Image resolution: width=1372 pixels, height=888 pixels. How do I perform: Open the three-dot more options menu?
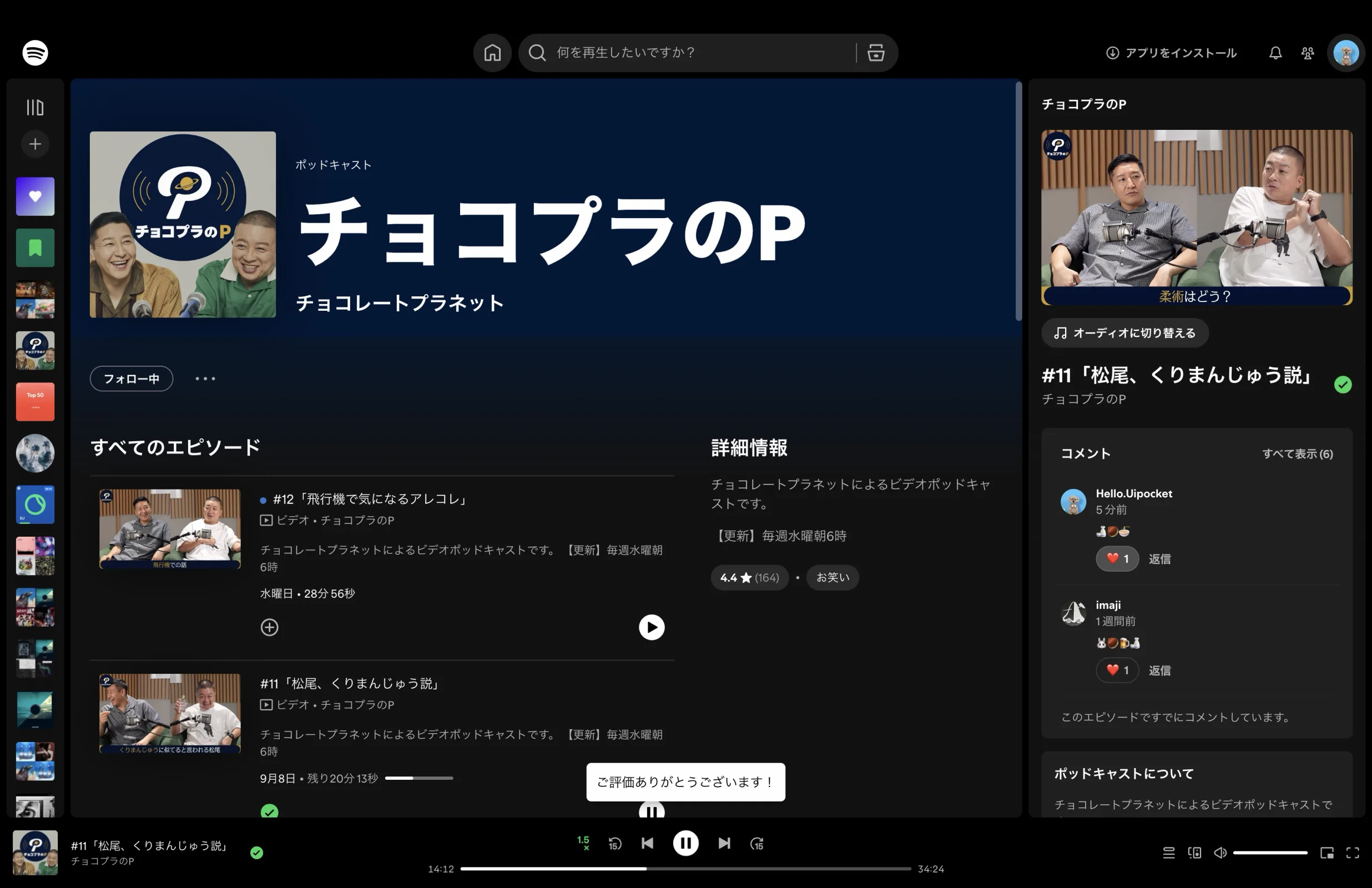pyautogui.click(x=205, y=379)
